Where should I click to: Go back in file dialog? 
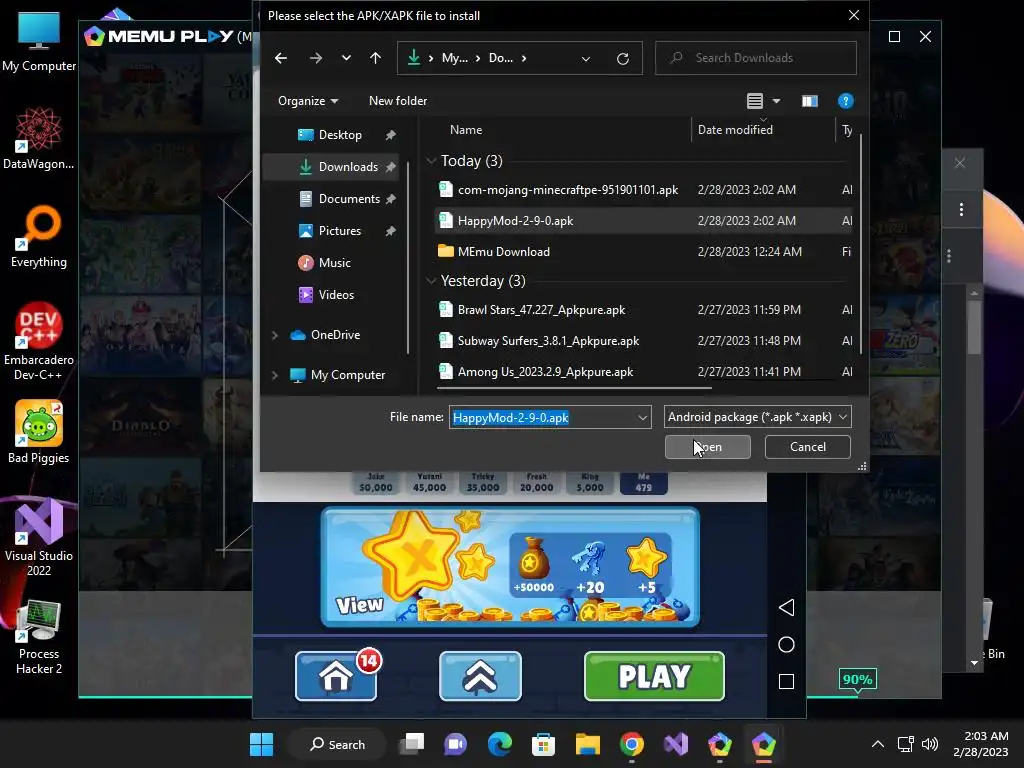pyautogui.click(x=281, y=58)
